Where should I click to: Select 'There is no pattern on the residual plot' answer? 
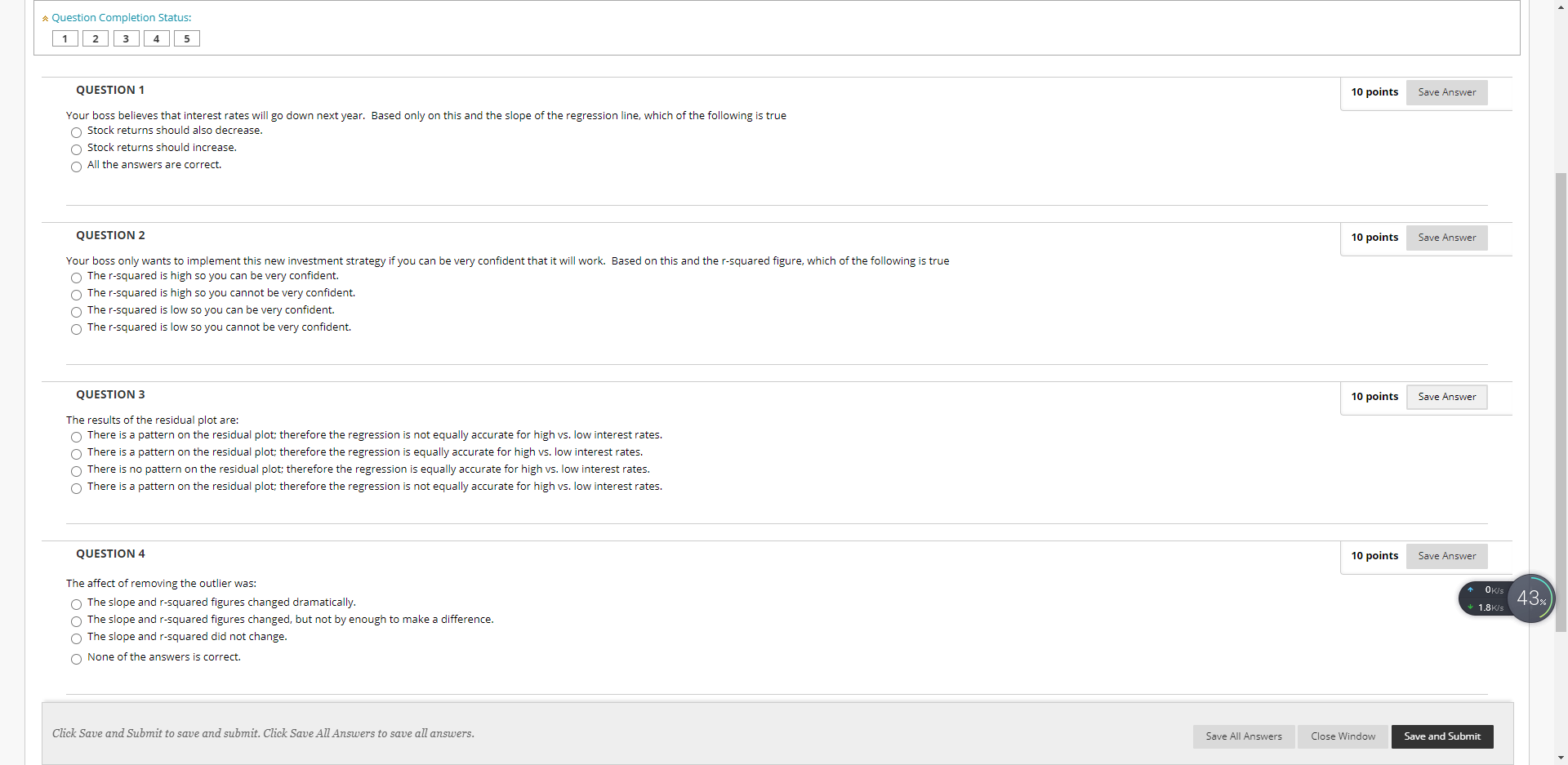(x=75, y=471)
